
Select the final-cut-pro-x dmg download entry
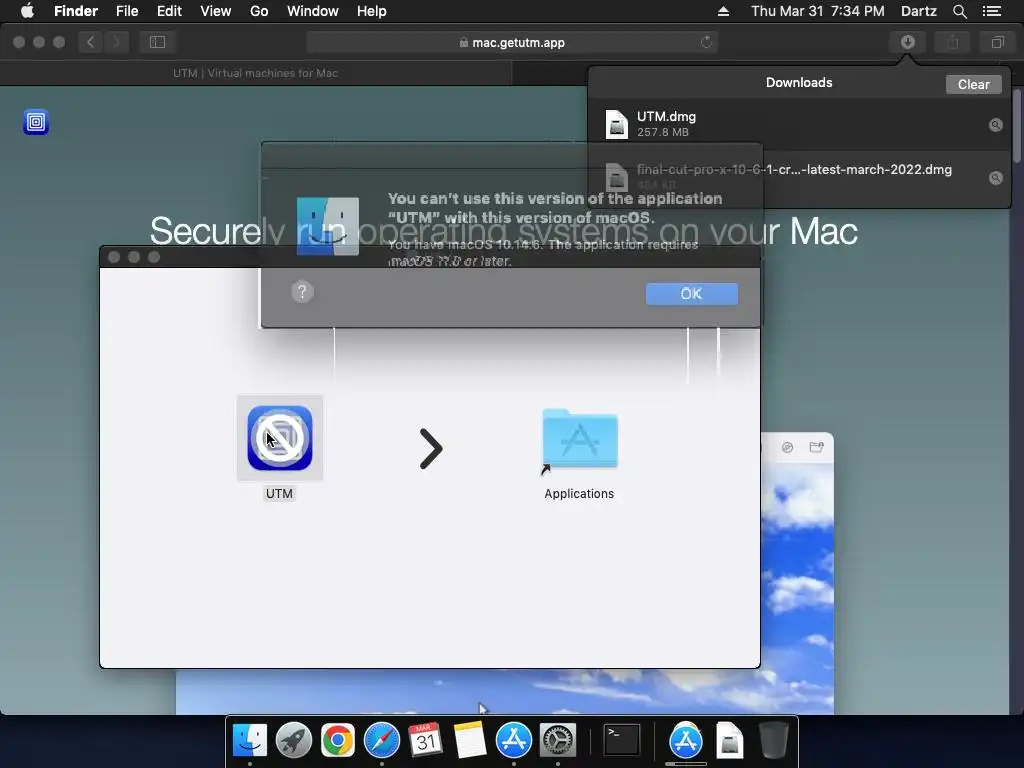point(799,177)
